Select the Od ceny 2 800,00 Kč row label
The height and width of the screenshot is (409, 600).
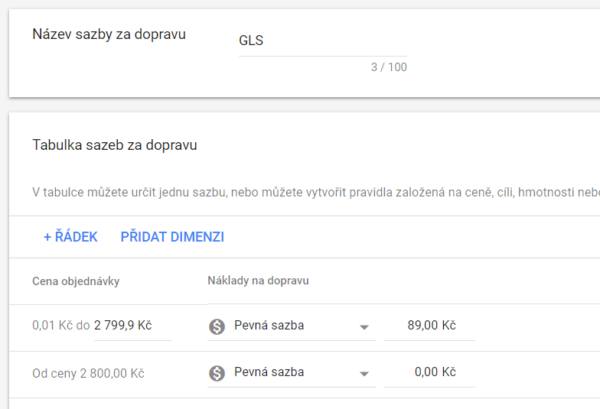[x=88, y=373]
